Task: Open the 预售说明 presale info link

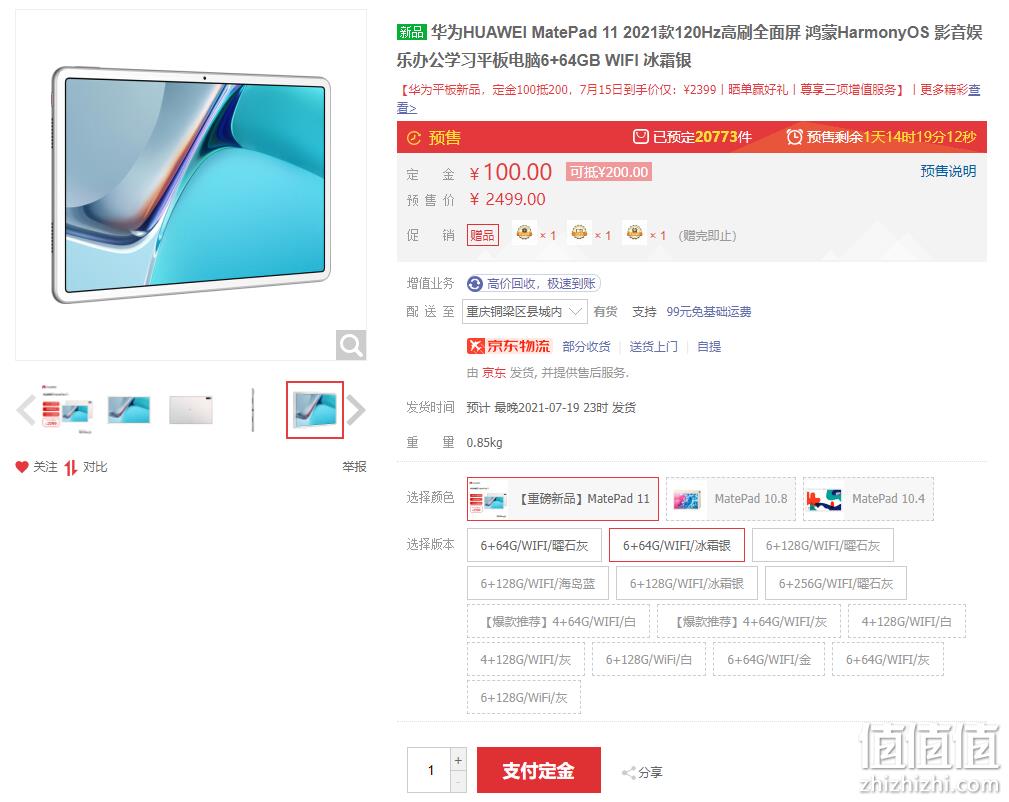Action: pos(948,171)
